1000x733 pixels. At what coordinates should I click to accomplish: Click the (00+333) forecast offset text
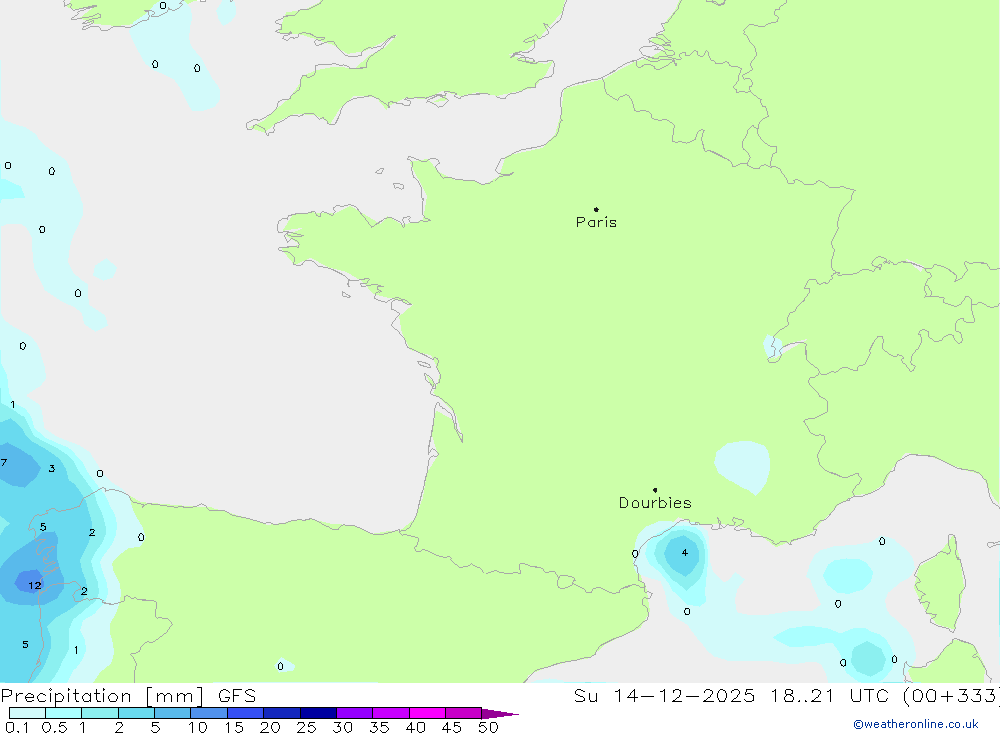pos(951,695)
